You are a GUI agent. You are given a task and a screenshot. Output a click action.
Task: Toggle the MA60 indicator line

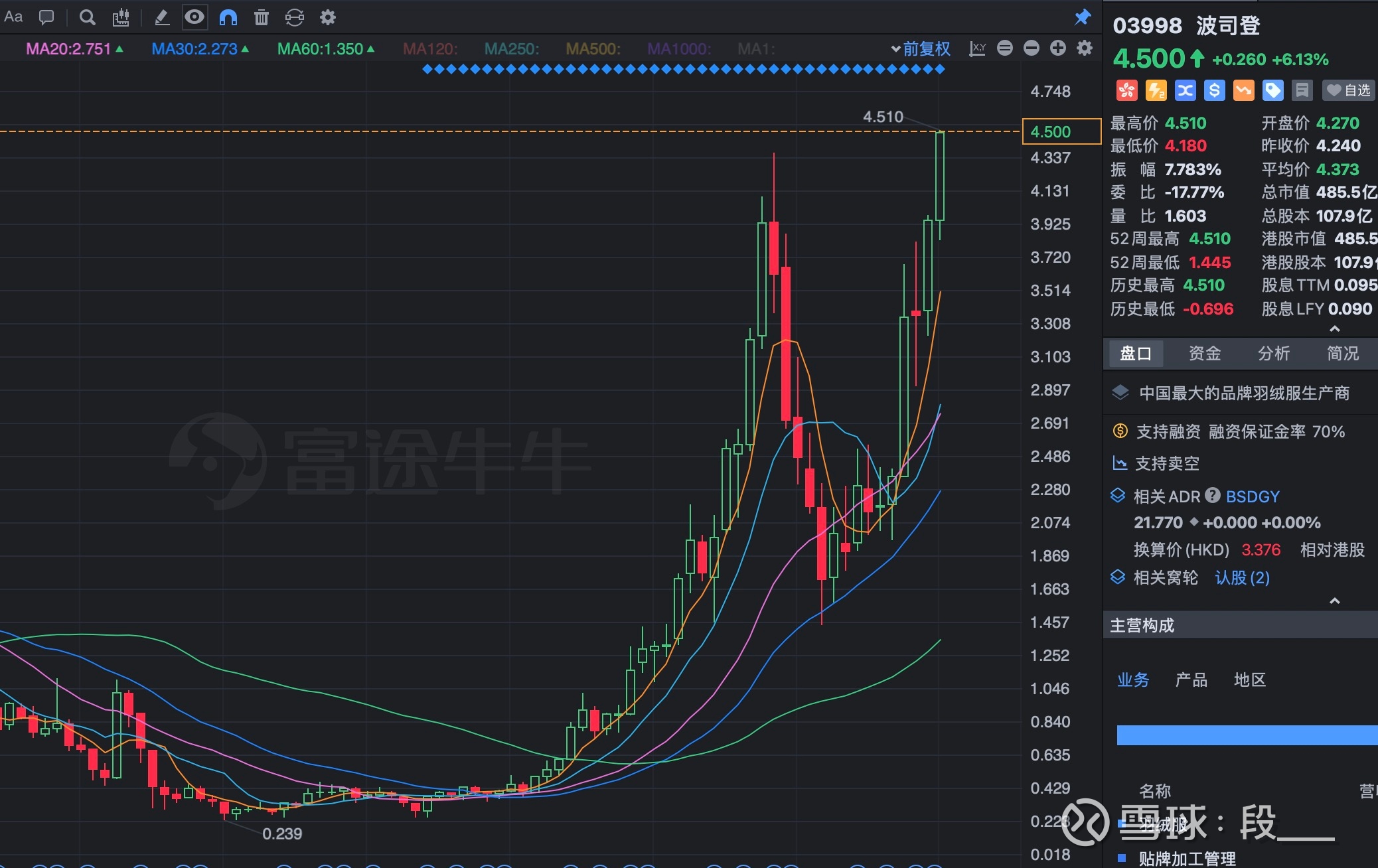coord(326,49)
